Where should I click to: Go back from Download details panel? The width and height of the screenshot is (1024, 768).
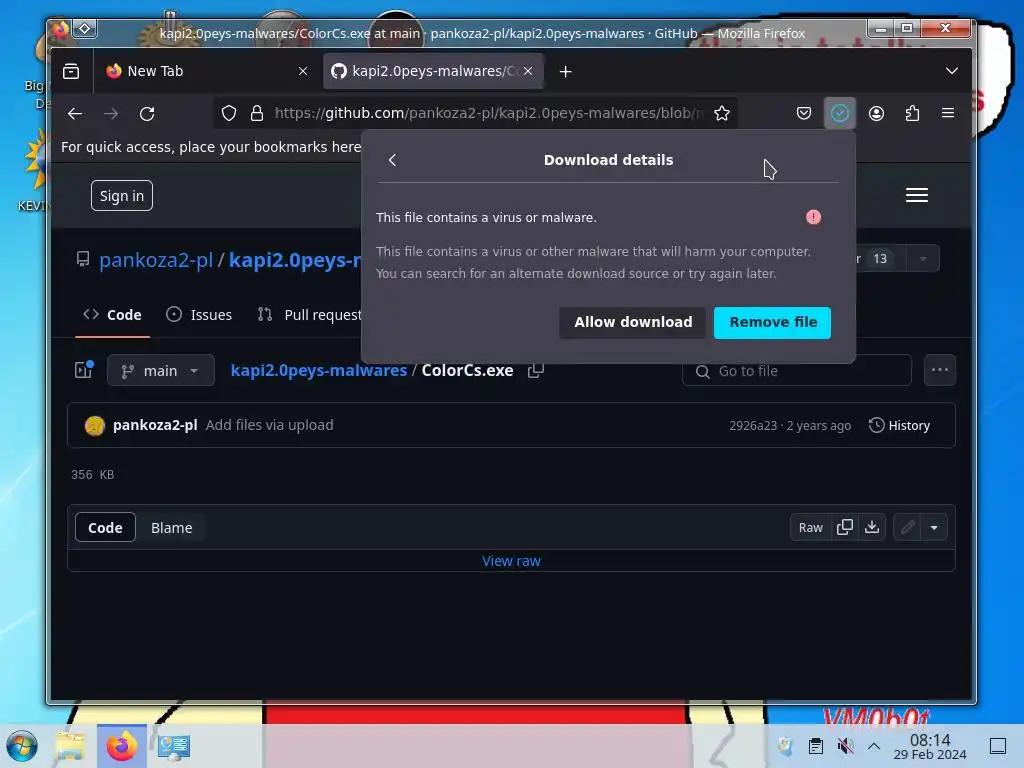392,160
